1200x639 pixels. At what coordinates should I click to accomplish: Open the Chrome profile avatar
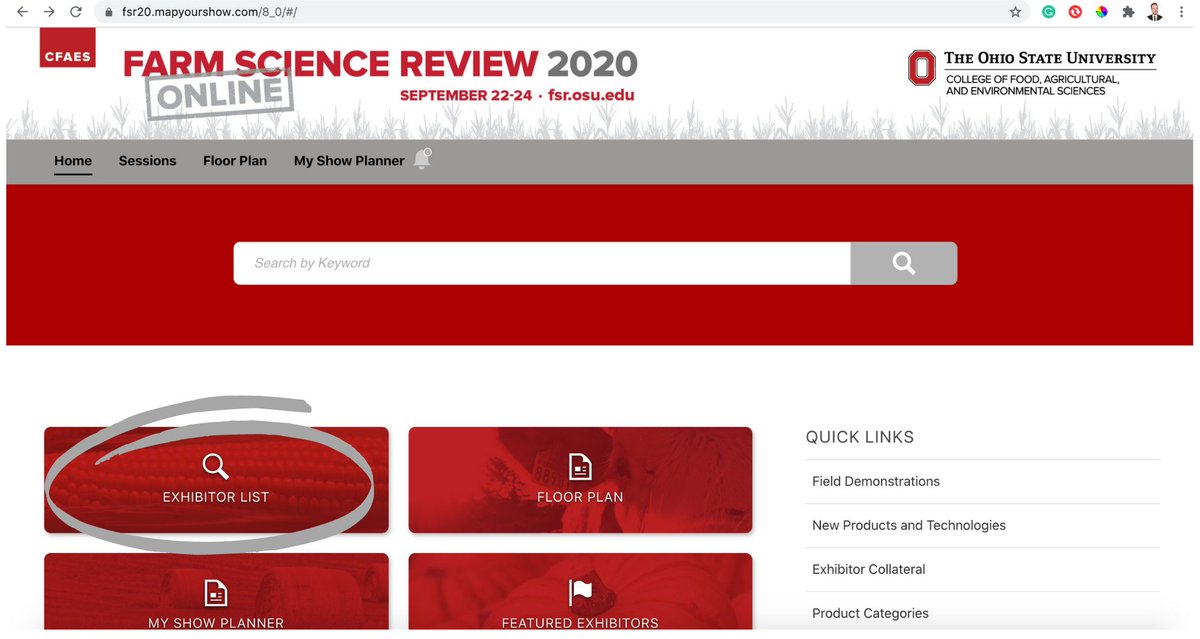click(x=1155, y=12)
